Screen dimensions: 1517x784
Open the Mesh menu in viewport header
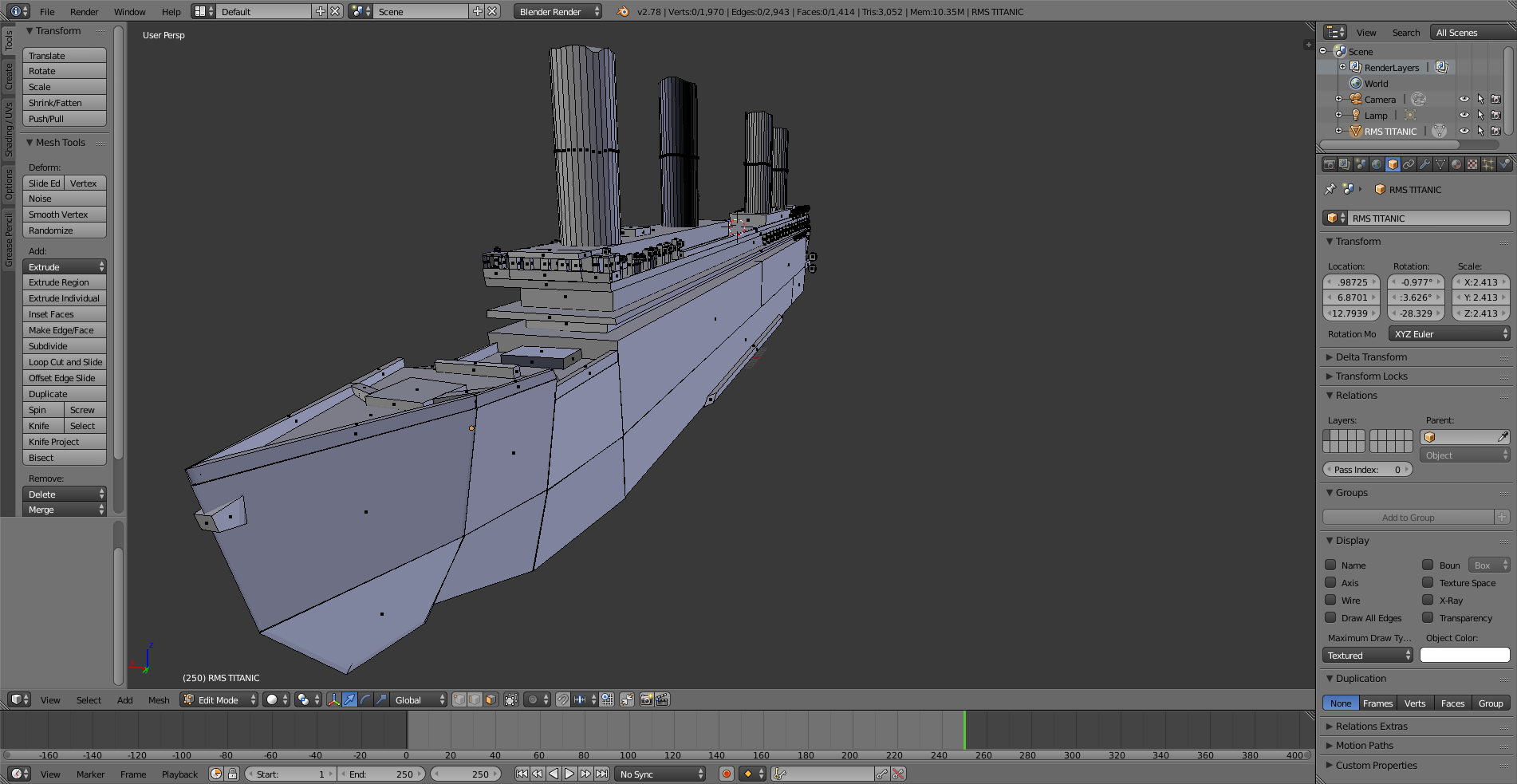pyautogui.click(x=159, y=700)
